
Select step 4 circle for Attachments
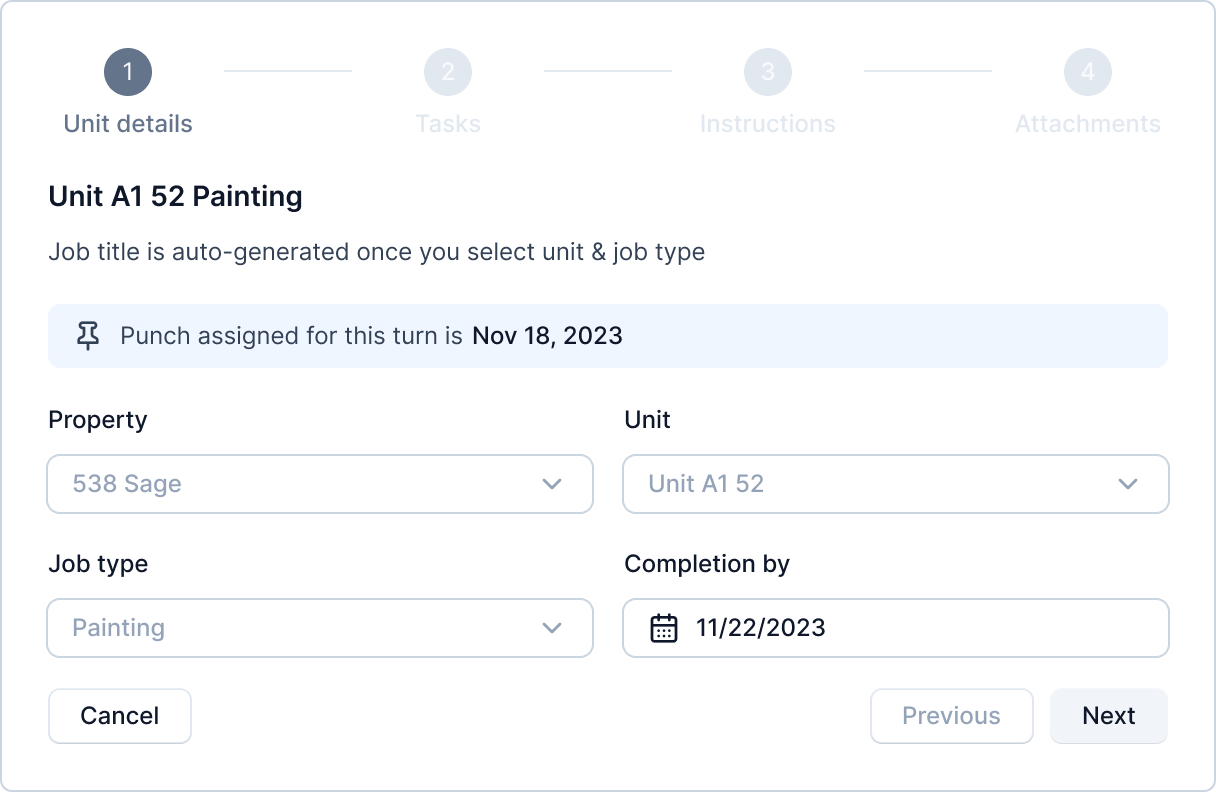[x=1088, y=72]
